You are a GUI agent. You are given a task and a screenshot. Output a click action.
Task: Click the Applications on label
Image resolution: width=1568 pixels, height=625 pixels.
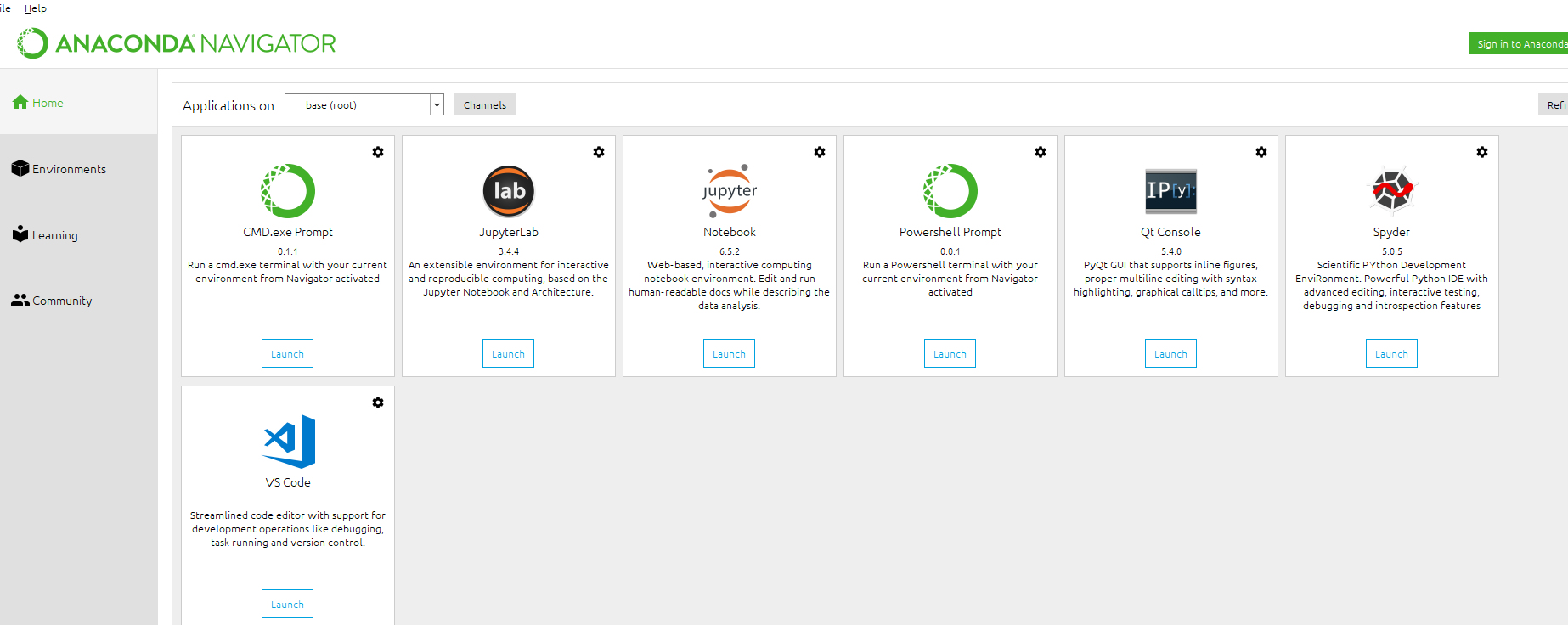228,105
